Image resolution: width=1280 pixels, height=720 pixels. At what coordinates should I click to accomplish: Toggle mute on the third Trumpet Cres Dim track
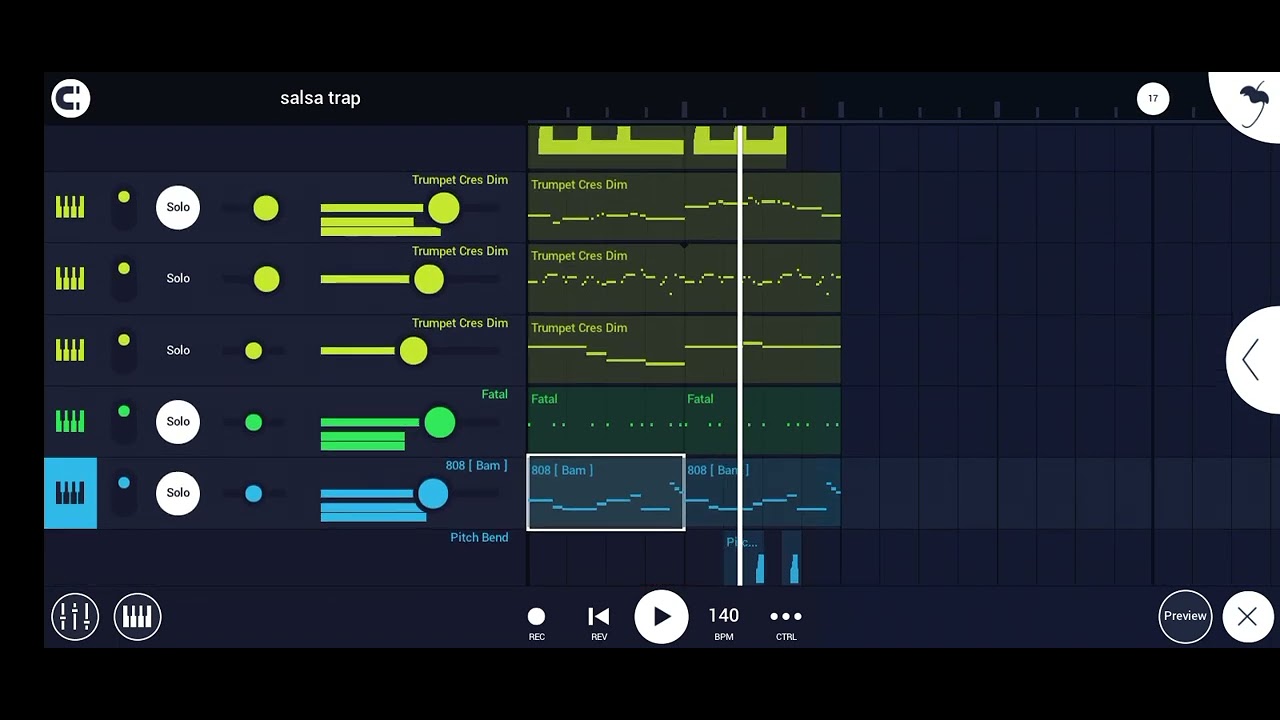point(123,351)
